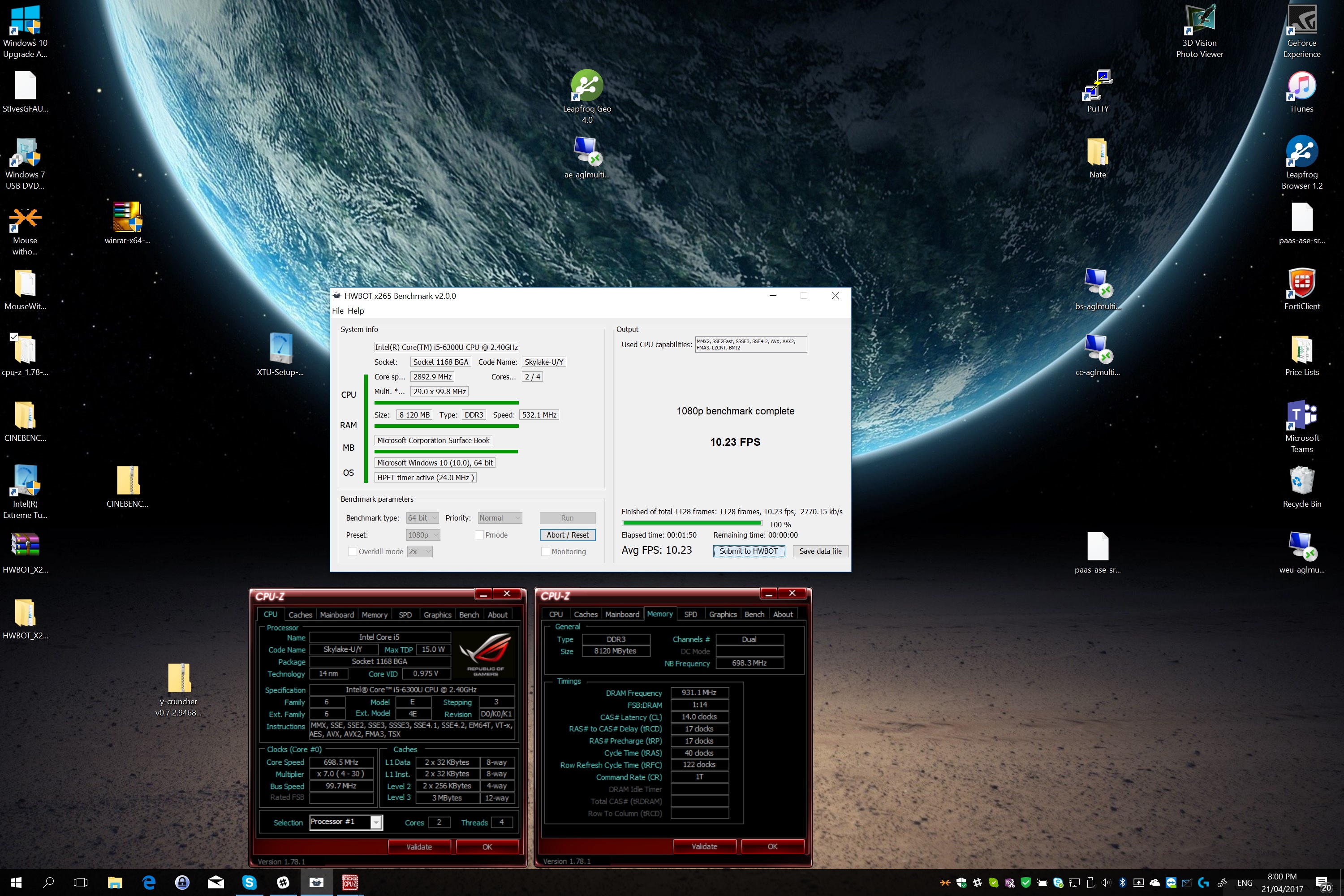Open the Nate folder on desktop
This screenshot has width=1344, height=896.
pos(1097,157)
